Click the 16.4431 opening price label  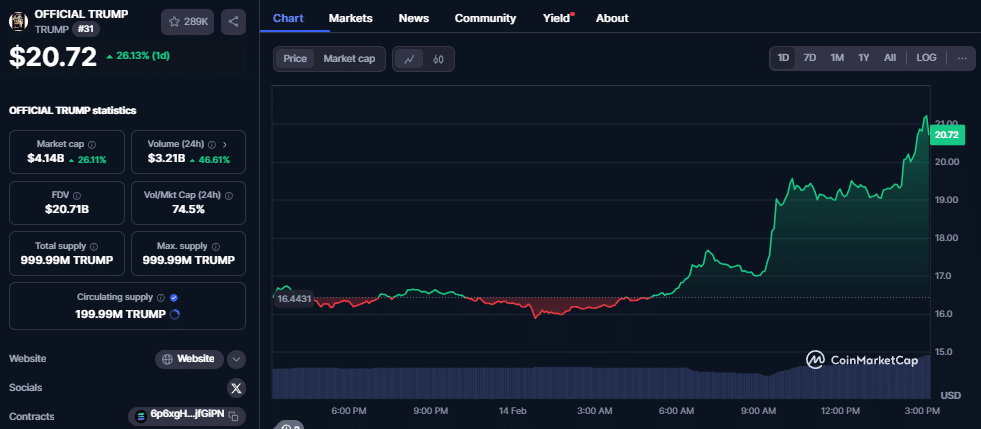click(294, 299)
